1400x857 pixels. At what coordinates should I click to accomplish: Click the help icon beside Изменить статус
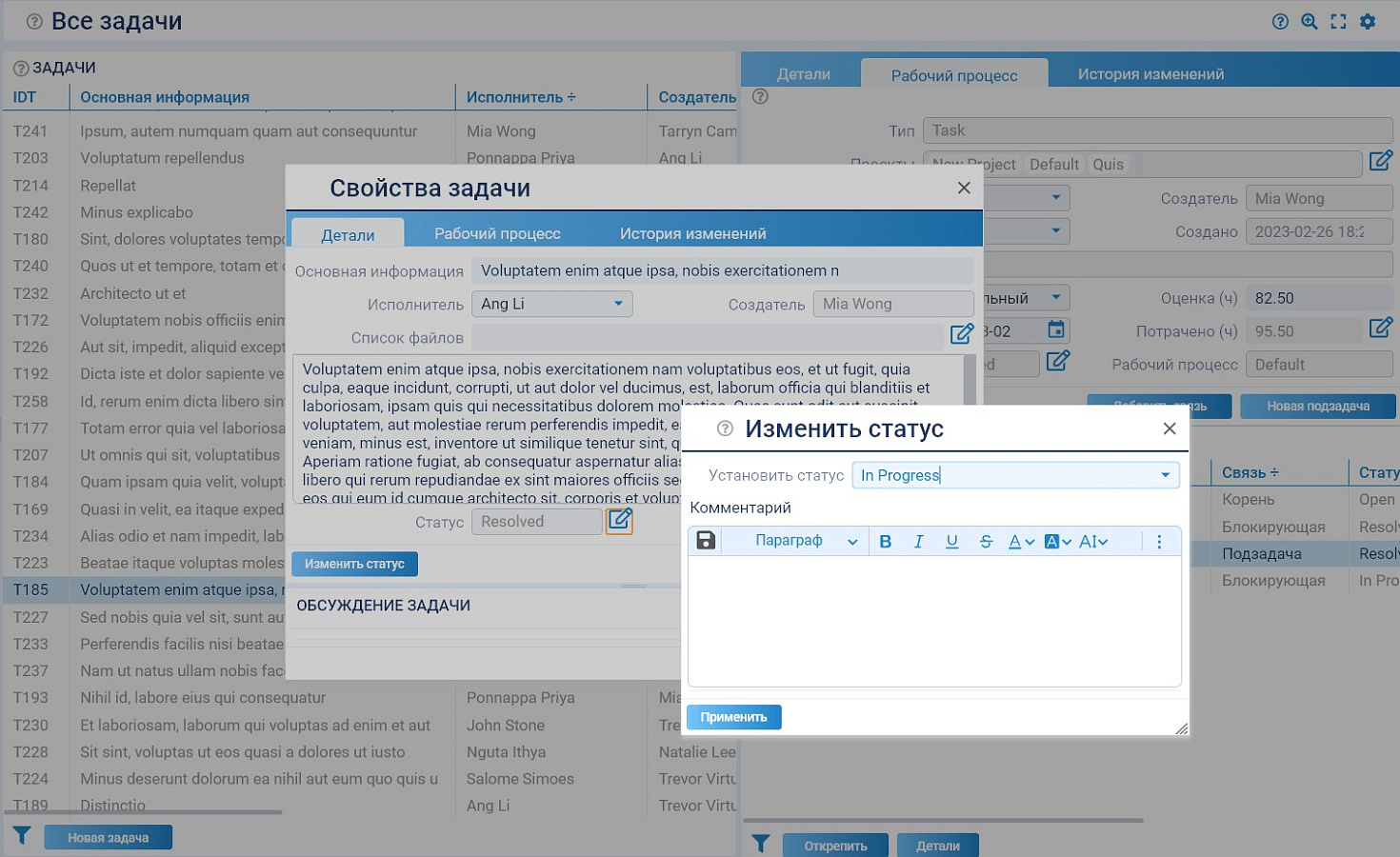pos(725,428)
